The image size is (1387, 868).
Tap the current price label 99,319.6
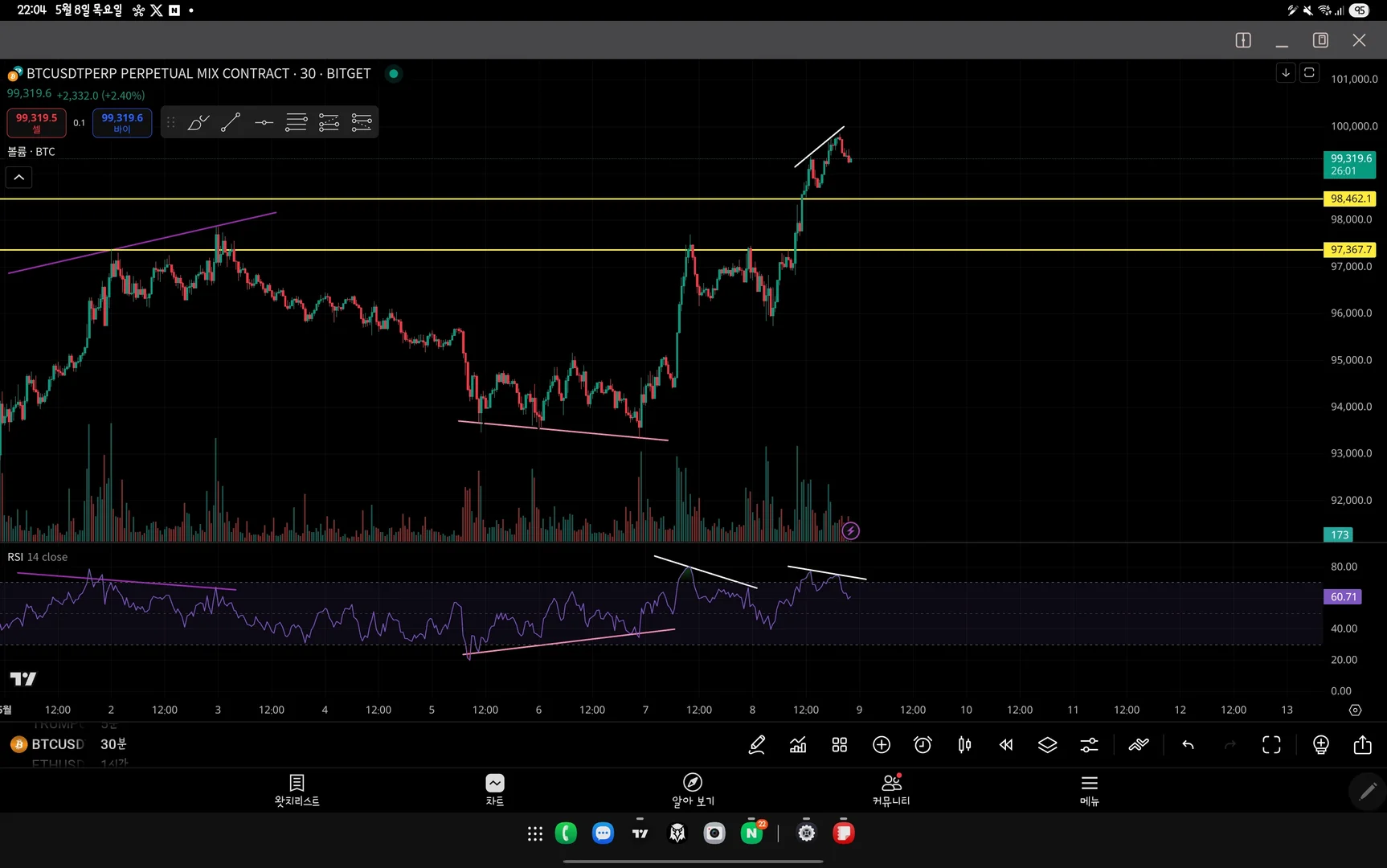[x=1350, y=165]
